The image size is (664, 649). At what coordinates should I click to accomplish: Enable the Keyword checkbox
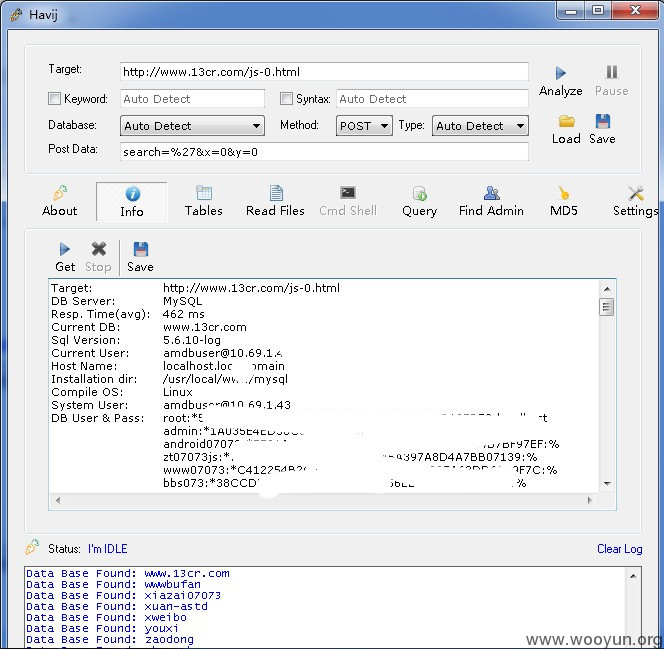pos(54,99)
